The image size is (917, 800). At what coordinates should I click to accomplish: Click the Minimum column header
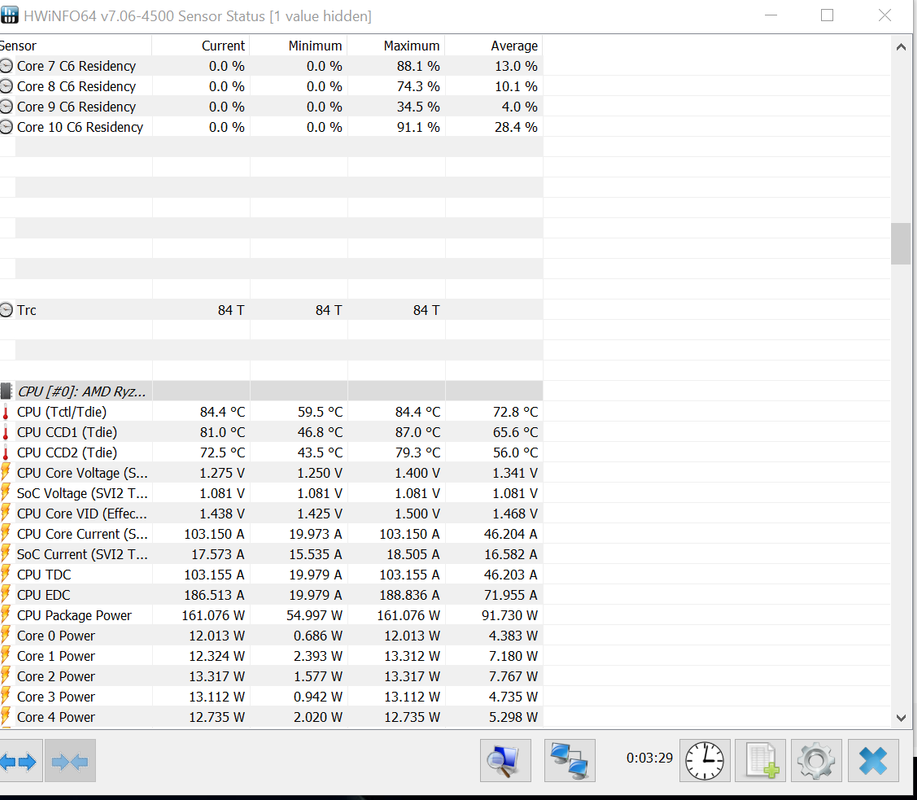pyautogui.click(x=298, y=46)
